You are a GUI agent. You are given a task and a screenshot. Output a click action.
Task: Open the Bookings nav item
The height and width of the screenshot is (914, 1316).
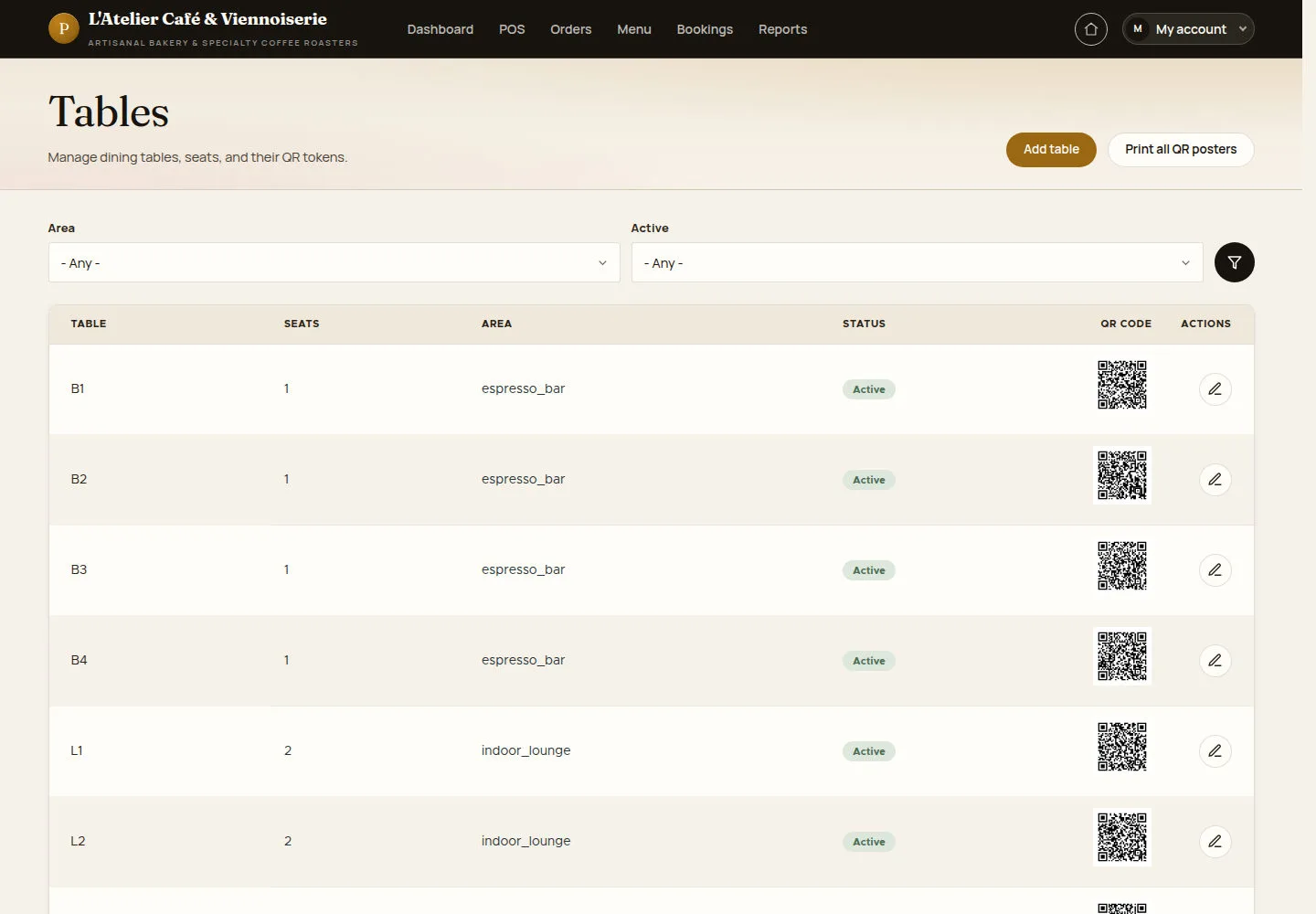(x=705, y=29)
